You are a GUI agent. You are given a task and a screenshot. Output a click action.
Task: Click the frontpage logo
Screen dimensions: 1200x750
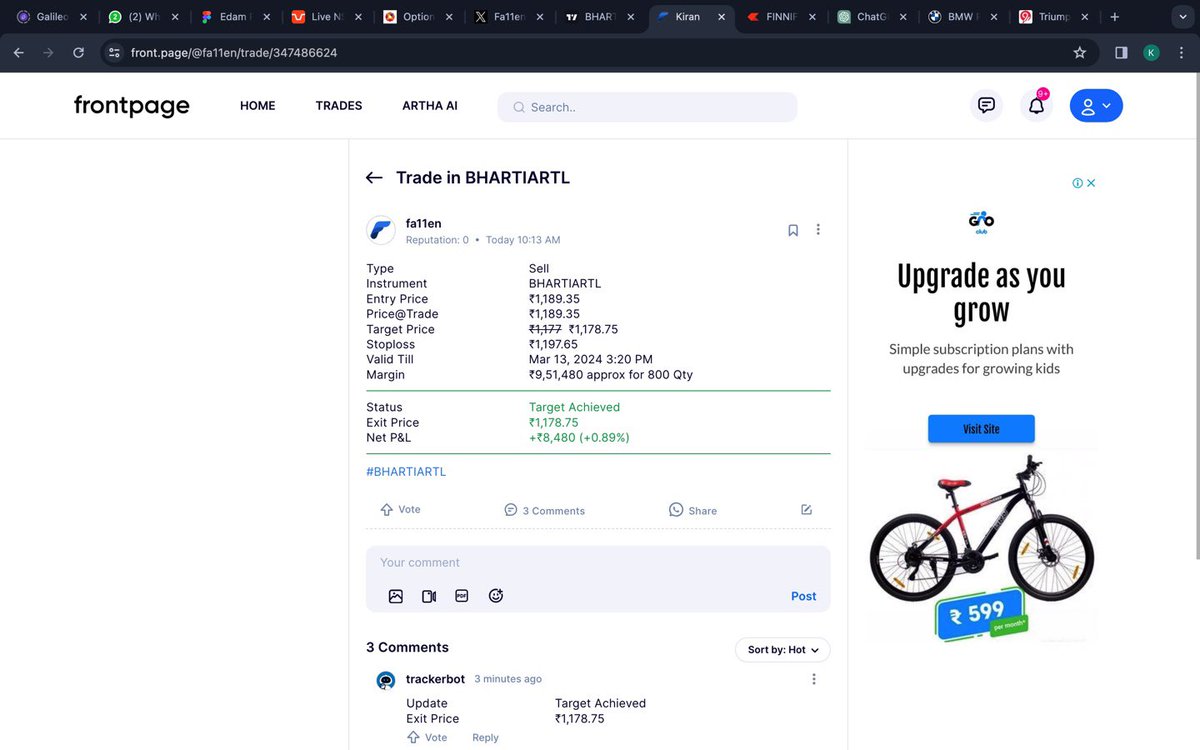click(x=131, y=106)
